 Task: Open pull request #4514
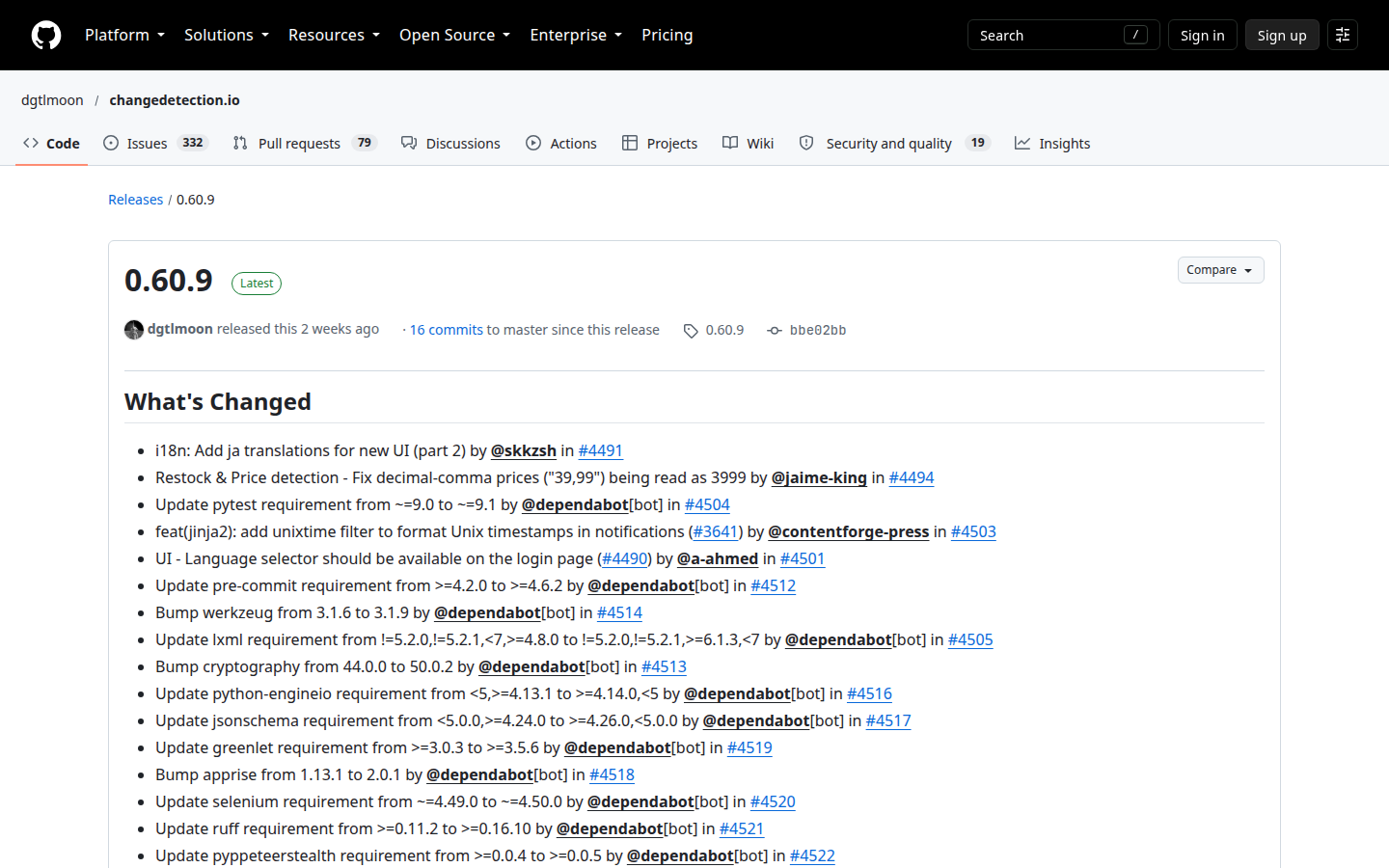[x=619, y=612]
